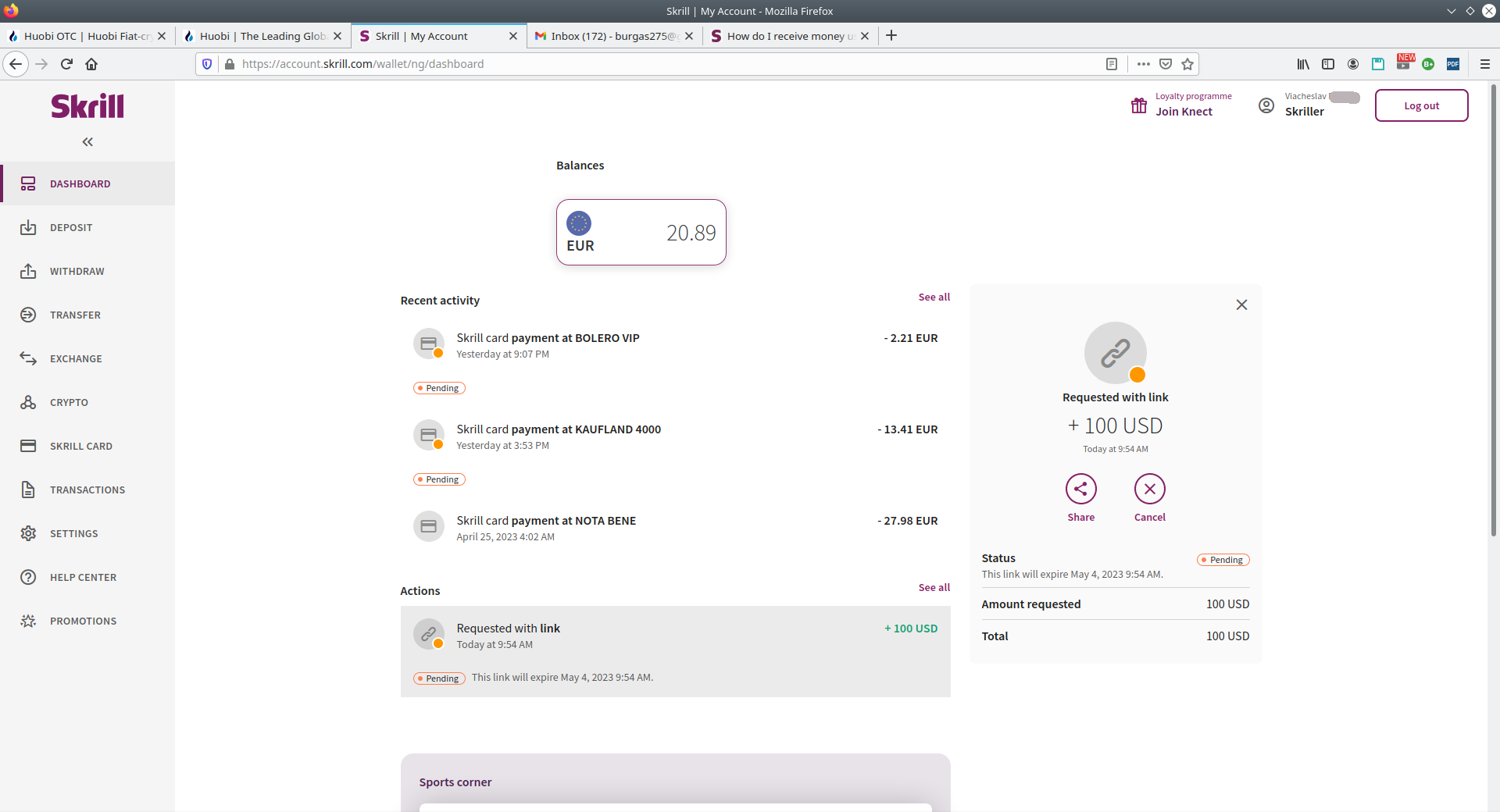1500x812 pixels.
Task: Open TRANSACTIONS in the sidebar menu
Action: pos(87,490)
